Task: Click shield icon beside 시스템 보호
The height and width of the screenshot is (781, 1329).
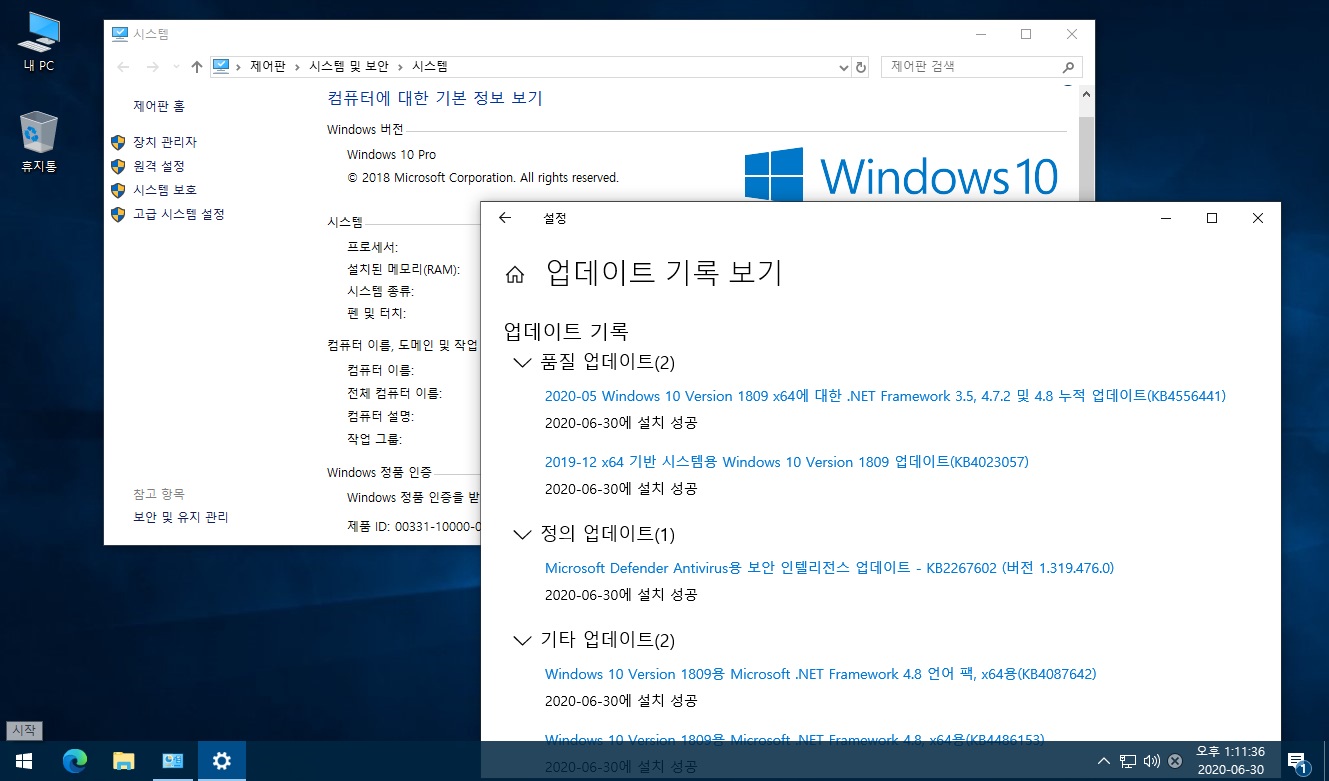Action: pos(118,190)
